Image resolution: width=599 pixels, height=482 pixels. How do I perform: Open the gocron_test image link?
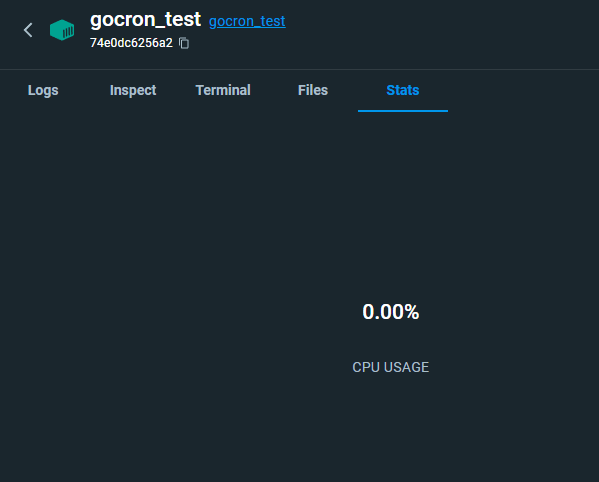247,21
